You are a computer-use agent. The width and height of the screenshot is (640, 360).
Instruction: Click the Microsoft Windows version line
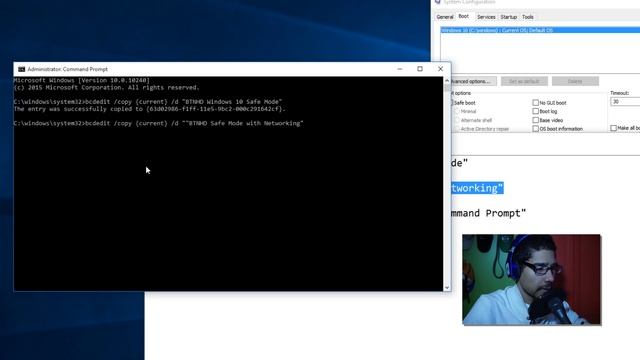[82, 80]
